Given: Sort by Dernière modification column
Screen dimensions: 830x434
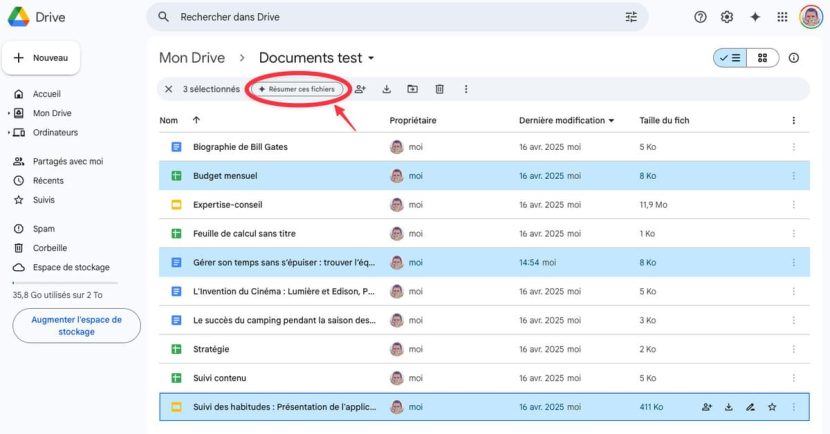Looking at the screenshot, I should 564,120.
